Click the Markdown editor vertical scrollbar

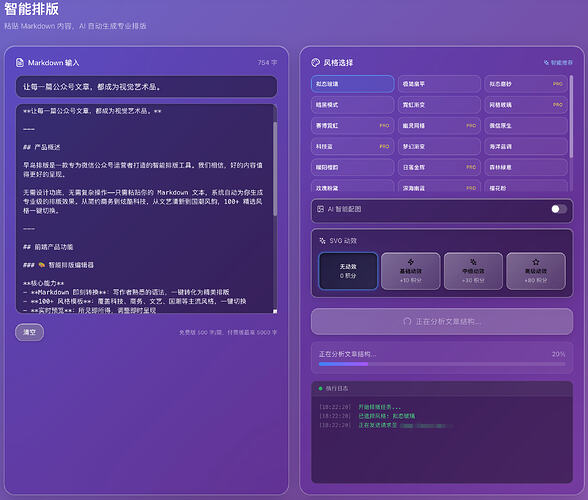[x=275, y=169]
